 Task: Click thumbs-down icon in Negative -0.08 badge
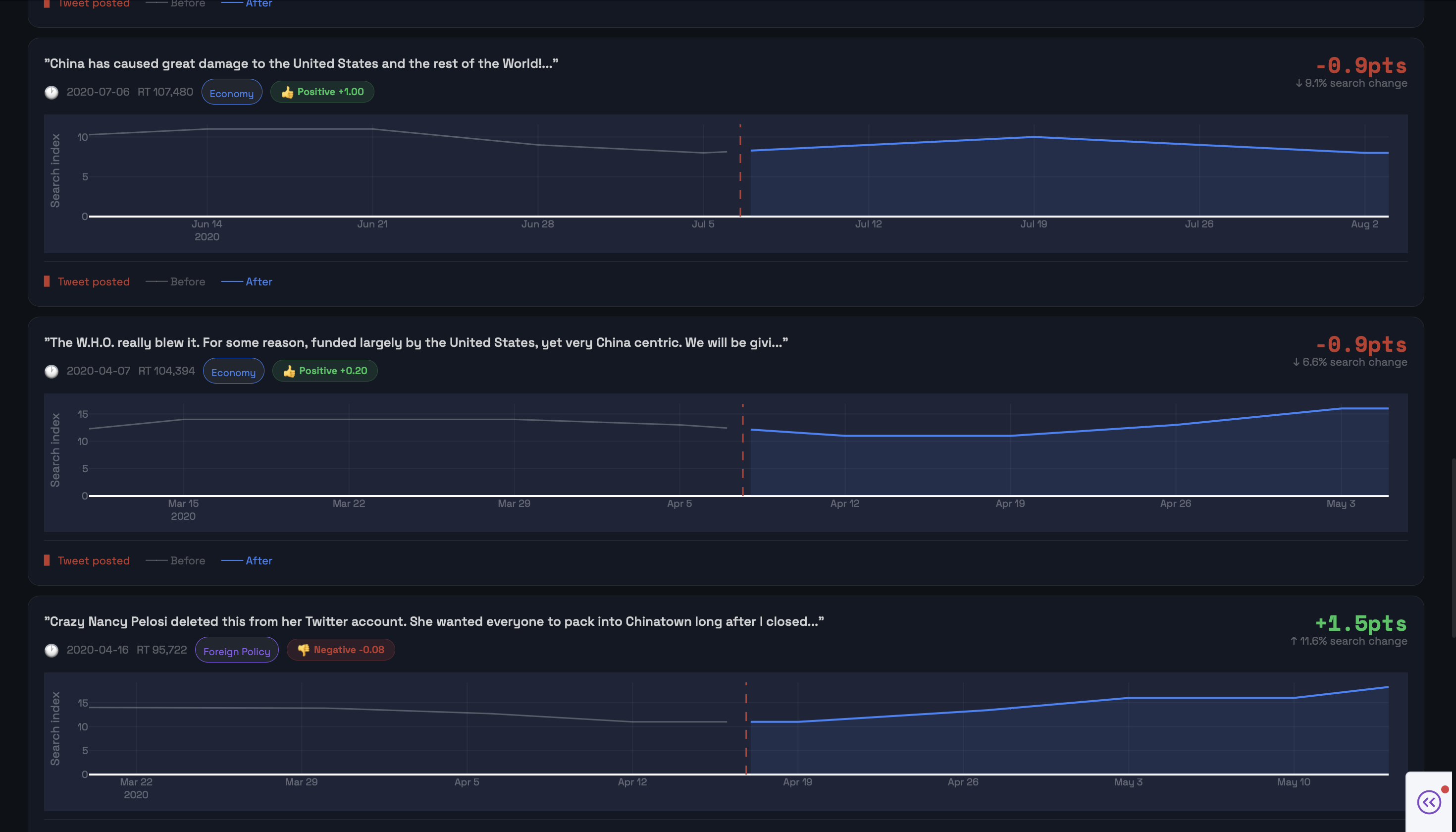[303, 650]
